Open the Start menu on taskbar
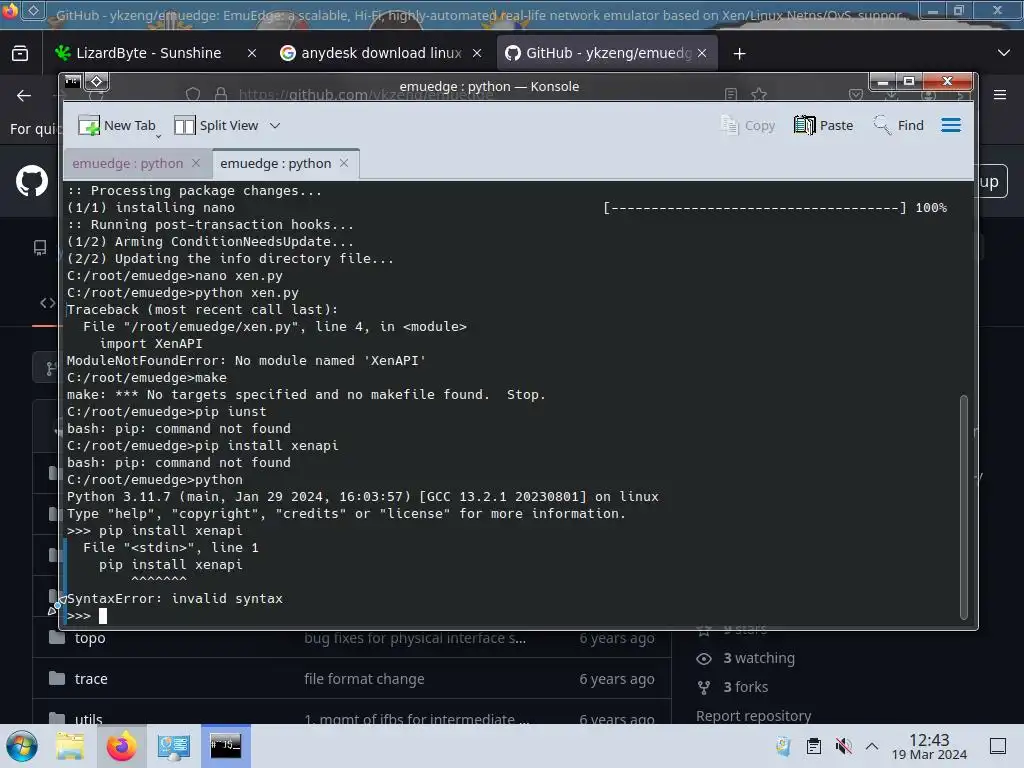 (x=22, y=746)
